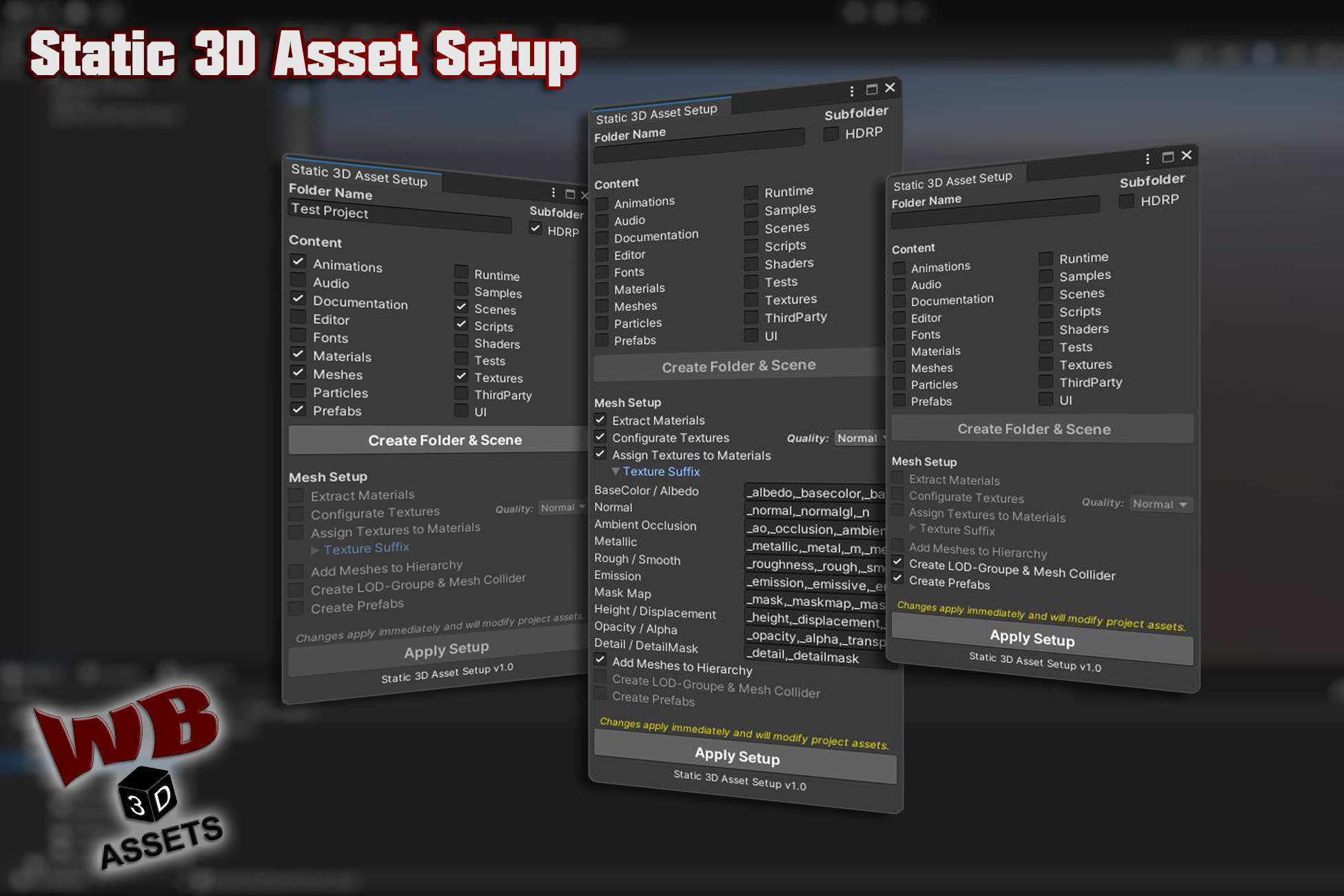This screenshot has width=1344, height=896.
Task: Uncheck Create Prefabs in the right window
Action: 898,579
